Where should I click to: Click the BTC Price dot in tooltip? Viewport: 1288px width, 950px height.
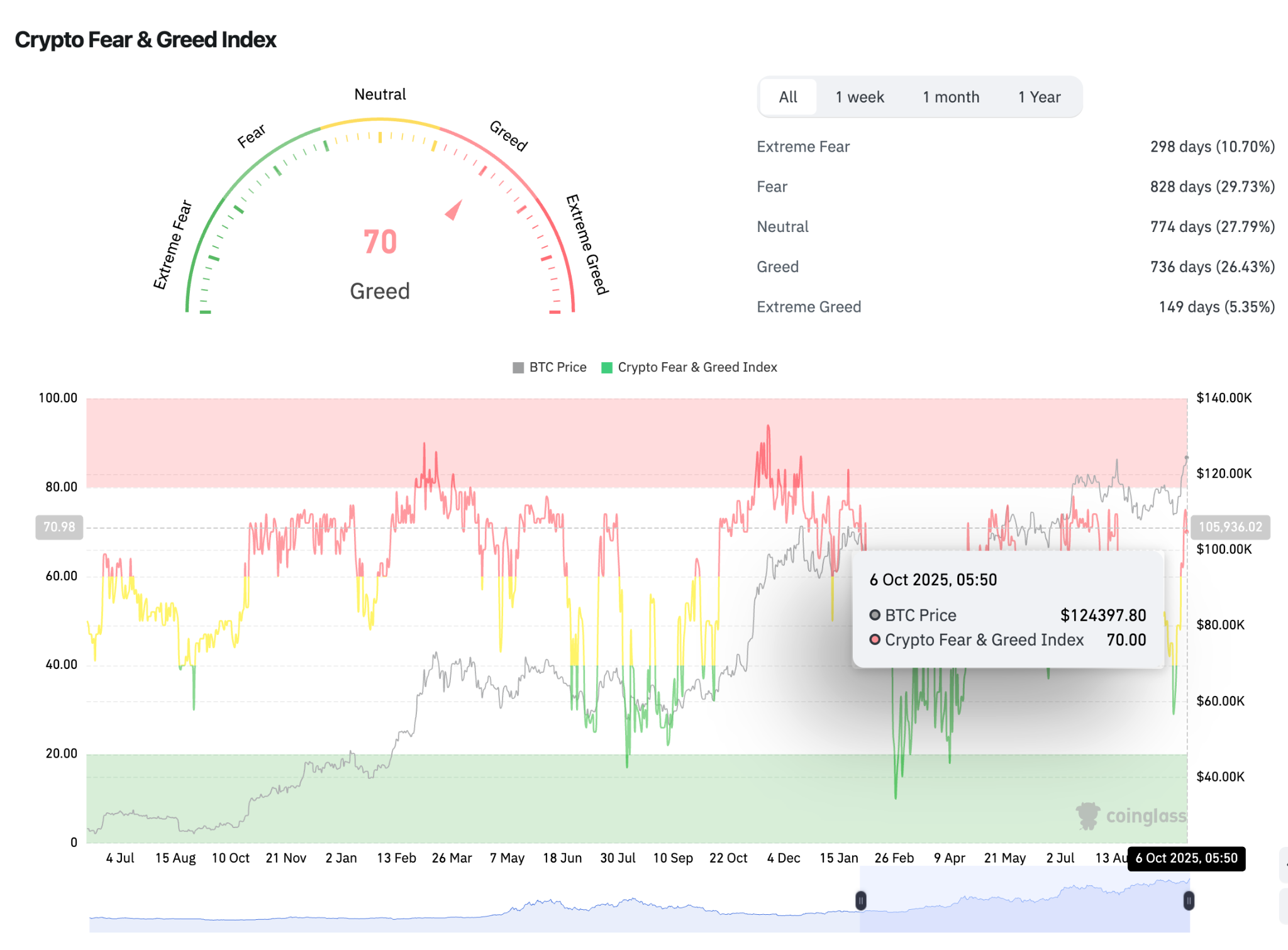click(875, 615)
